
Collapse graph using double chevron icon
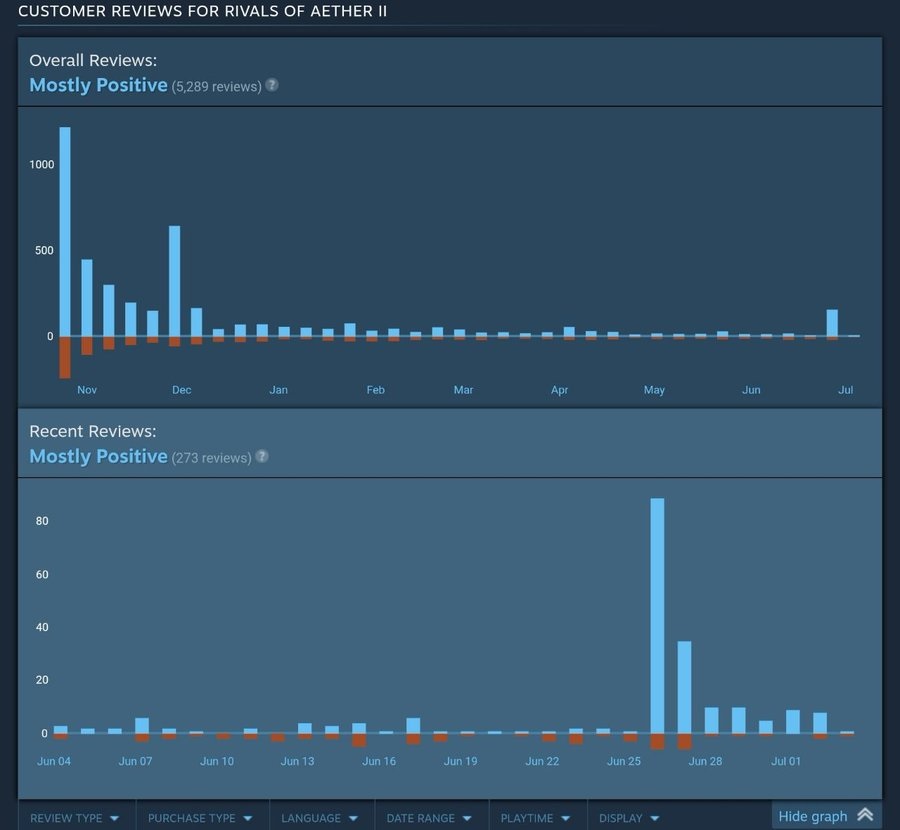point(865,815)
